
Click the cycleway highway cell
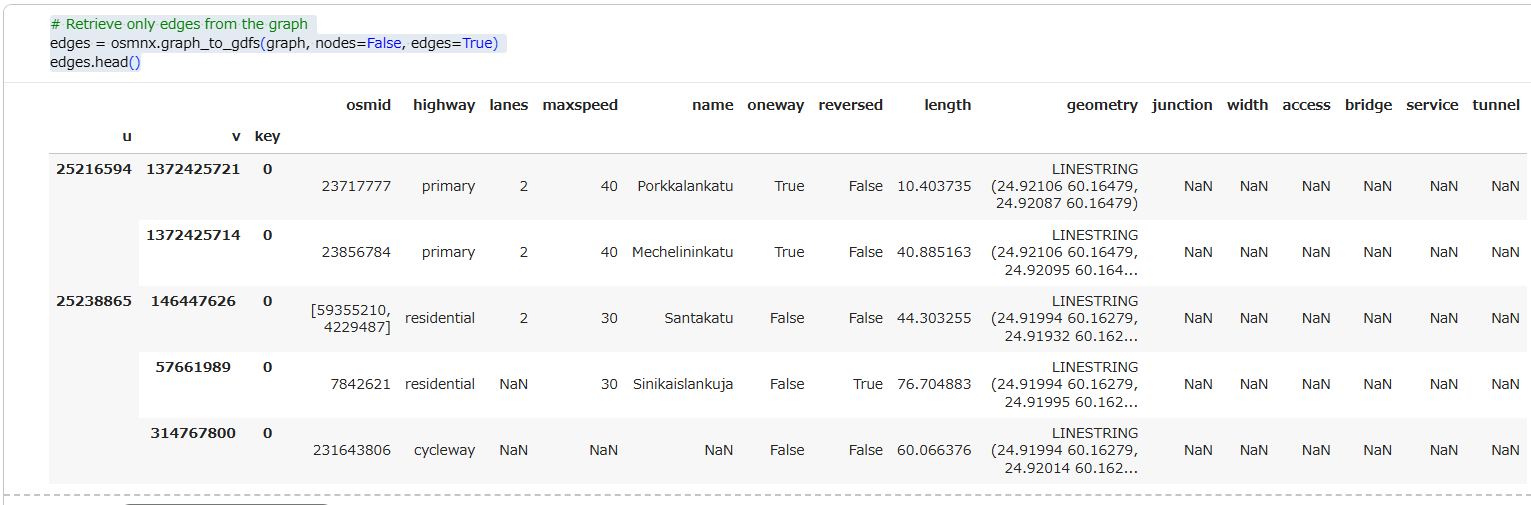[x=444, y=450]
